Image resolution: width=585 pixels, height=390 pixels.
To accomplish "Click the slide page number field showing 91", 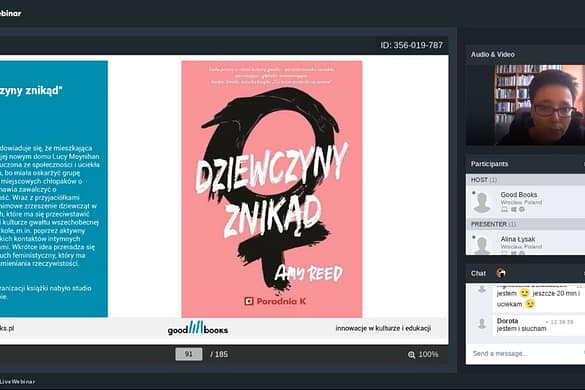I will tap(189, 354).
